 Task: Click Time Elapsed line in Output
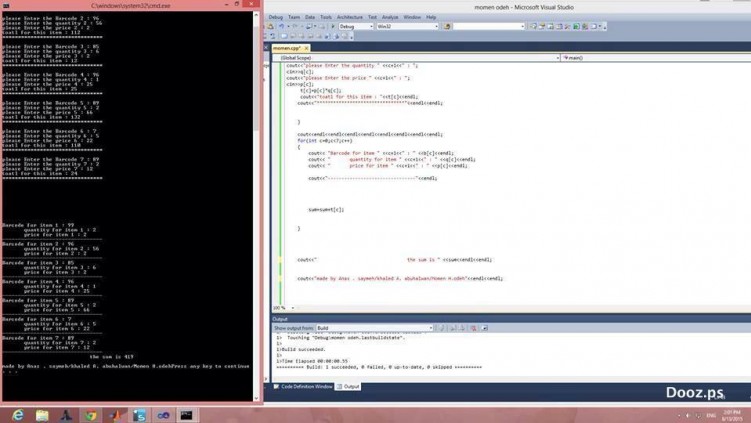(312, 361)
